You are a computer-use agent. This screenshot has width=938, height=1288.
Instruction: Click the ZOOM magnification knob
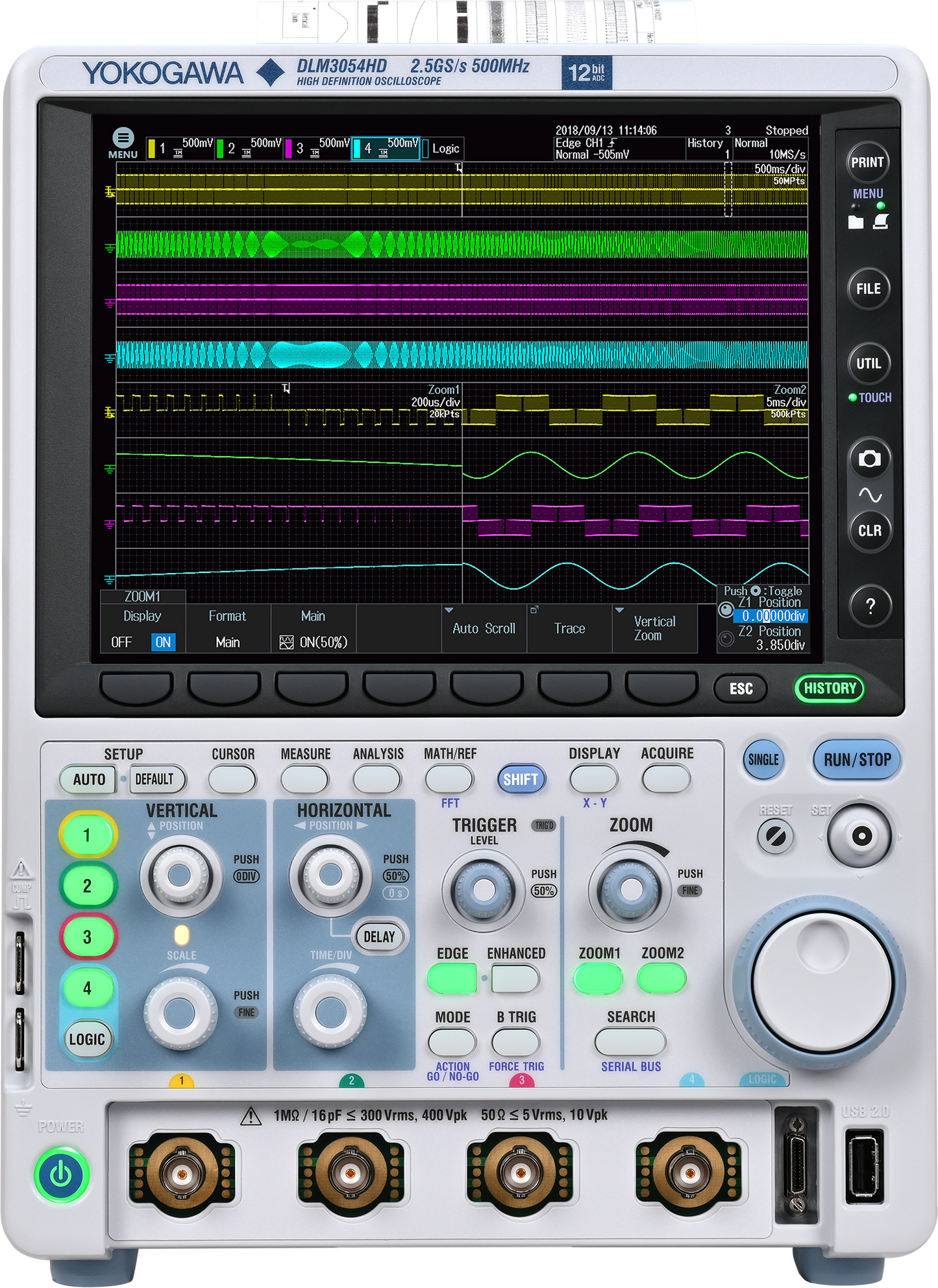(x=630, y=891)
